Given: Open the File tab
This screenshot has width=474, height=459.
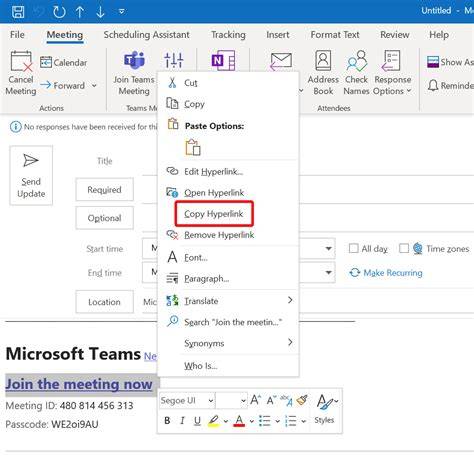Looking at the screenshot, I should [17, 35].
